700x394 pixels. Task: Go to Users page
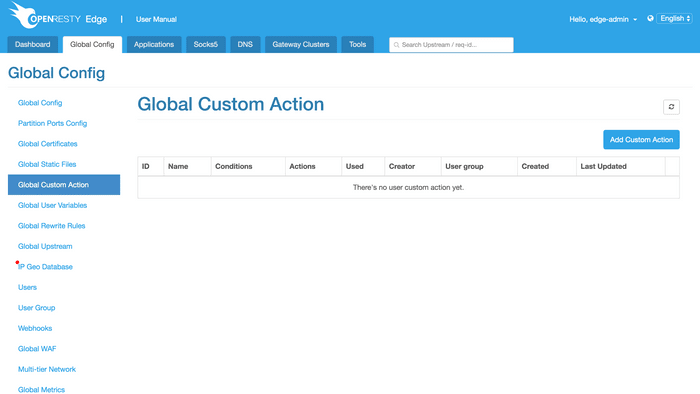[x=27, y=287]
